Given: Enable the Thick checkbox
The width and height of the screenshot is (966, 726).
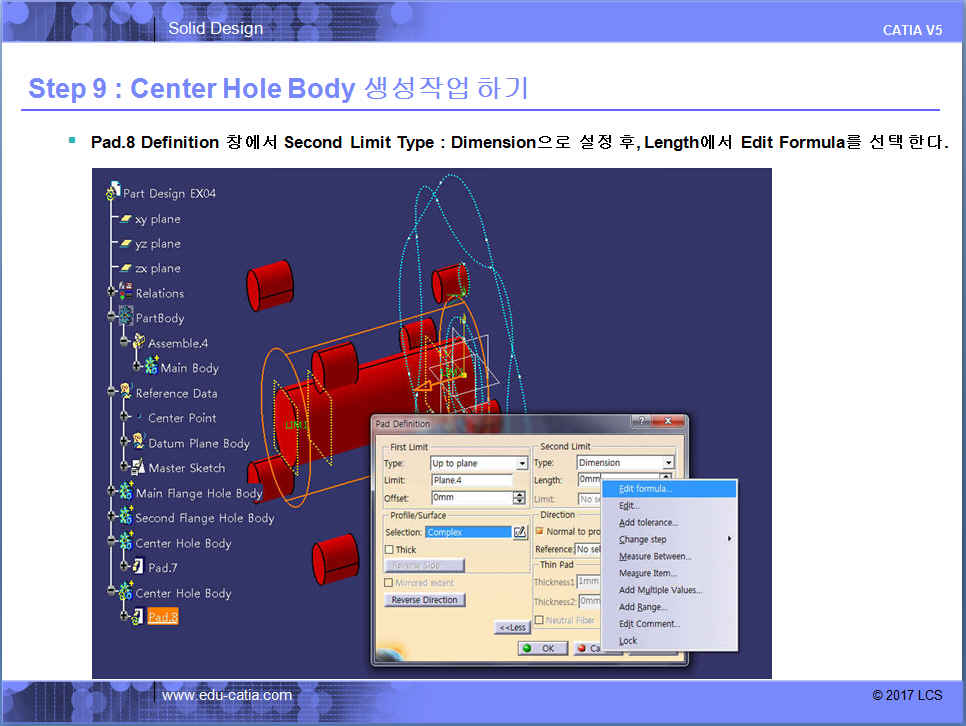Looking at the screenshot, I should (390, 550).
